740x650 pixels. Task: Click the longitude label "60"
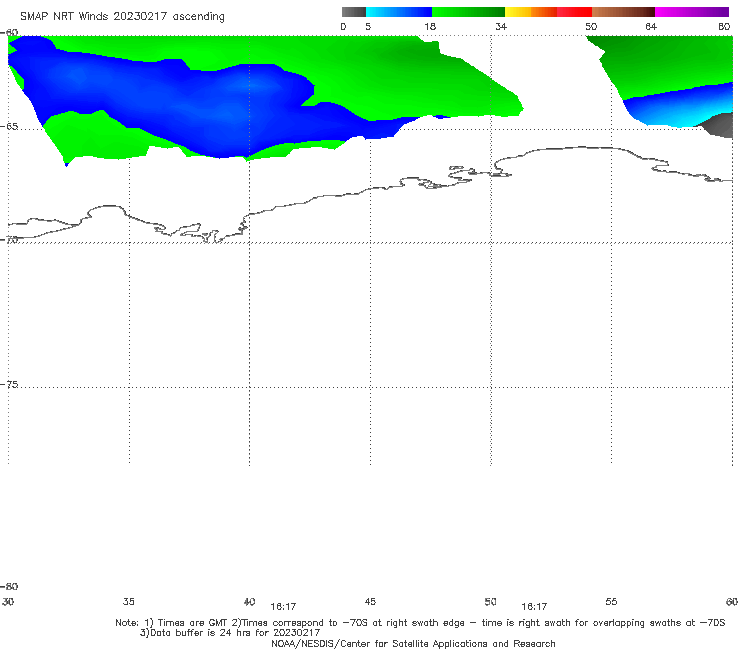point(732,601)
